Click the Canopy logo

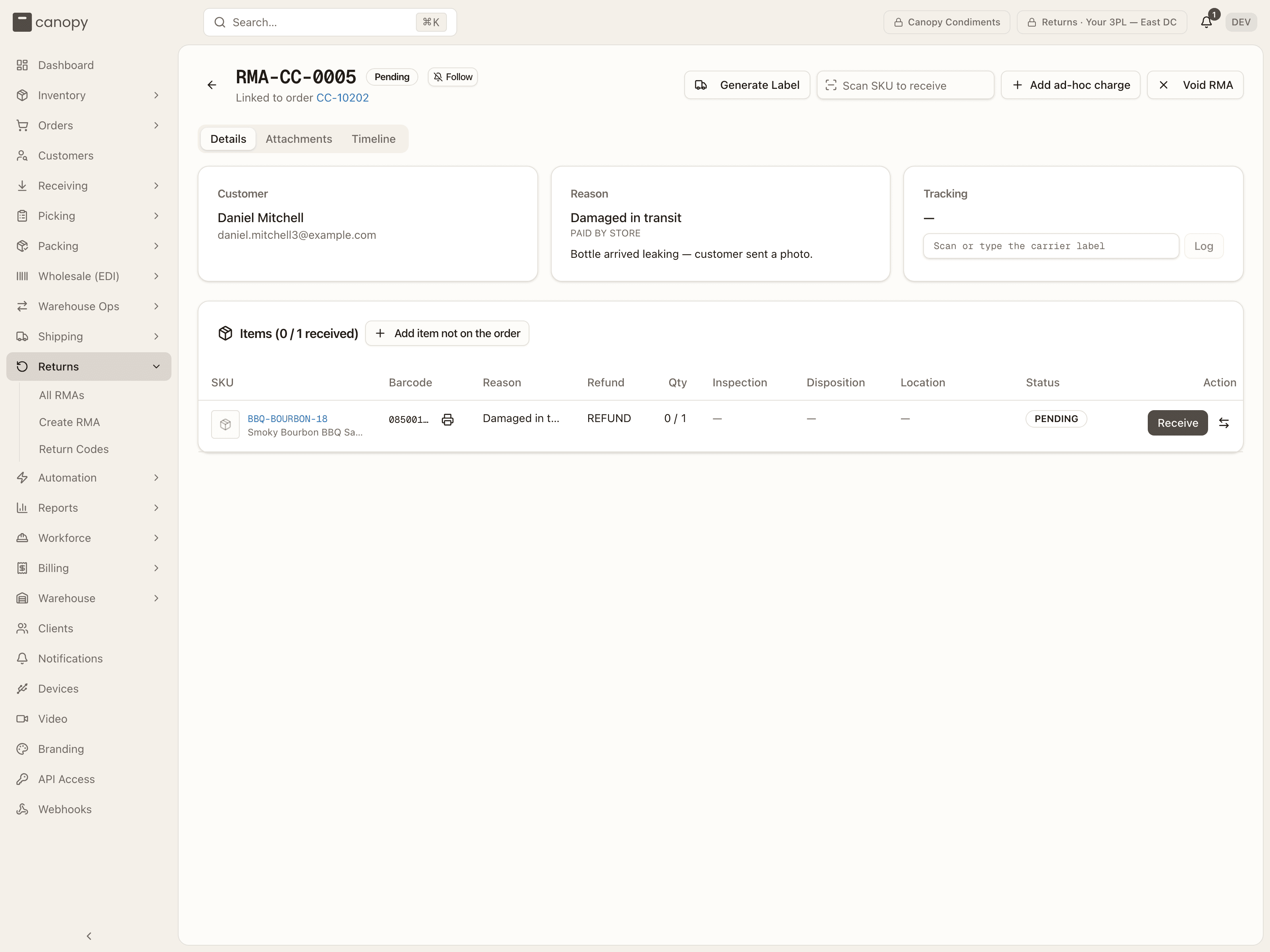click(x=50, y=22)
